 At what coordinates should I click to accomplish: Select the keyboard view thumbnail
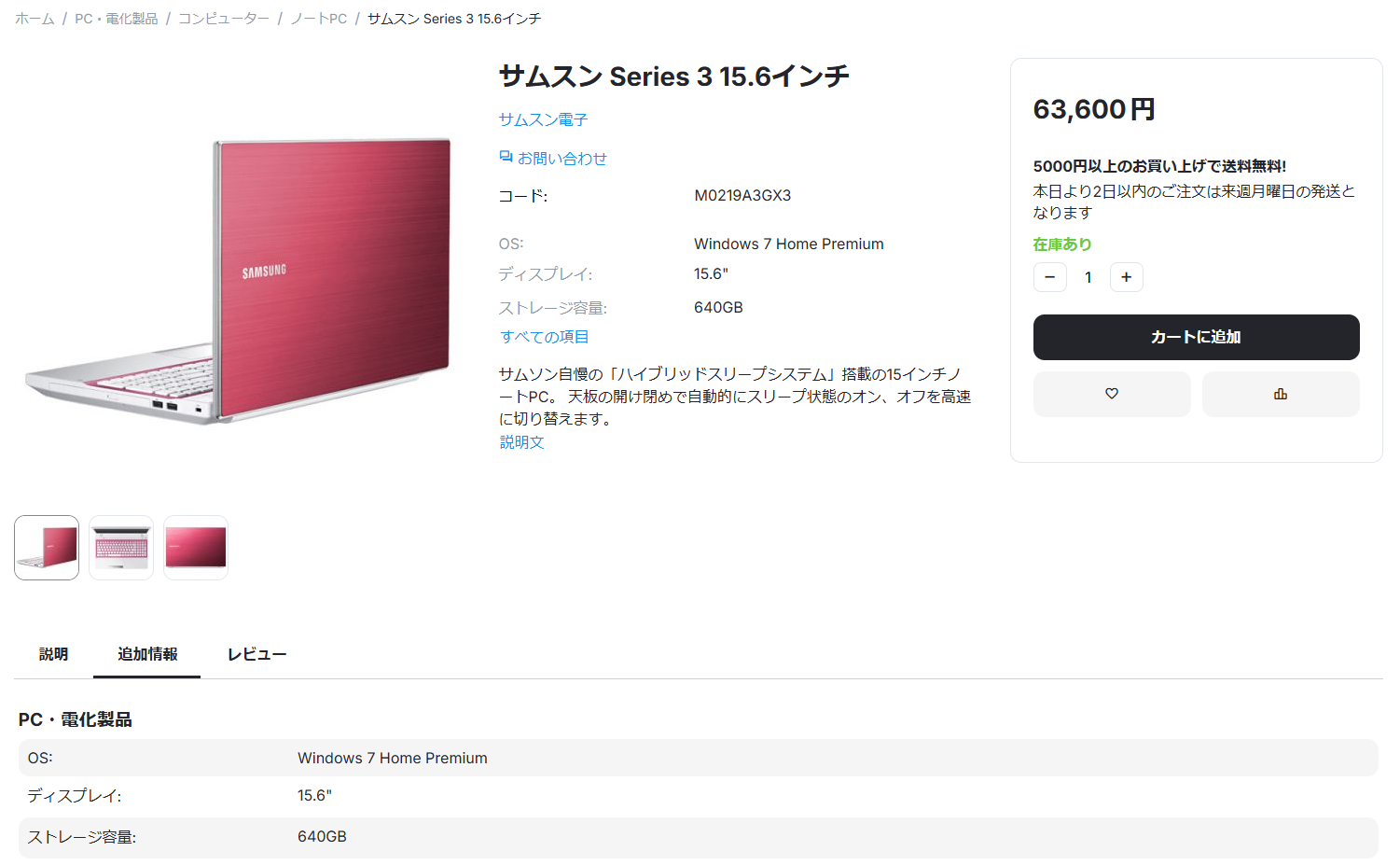pos(121,548)
